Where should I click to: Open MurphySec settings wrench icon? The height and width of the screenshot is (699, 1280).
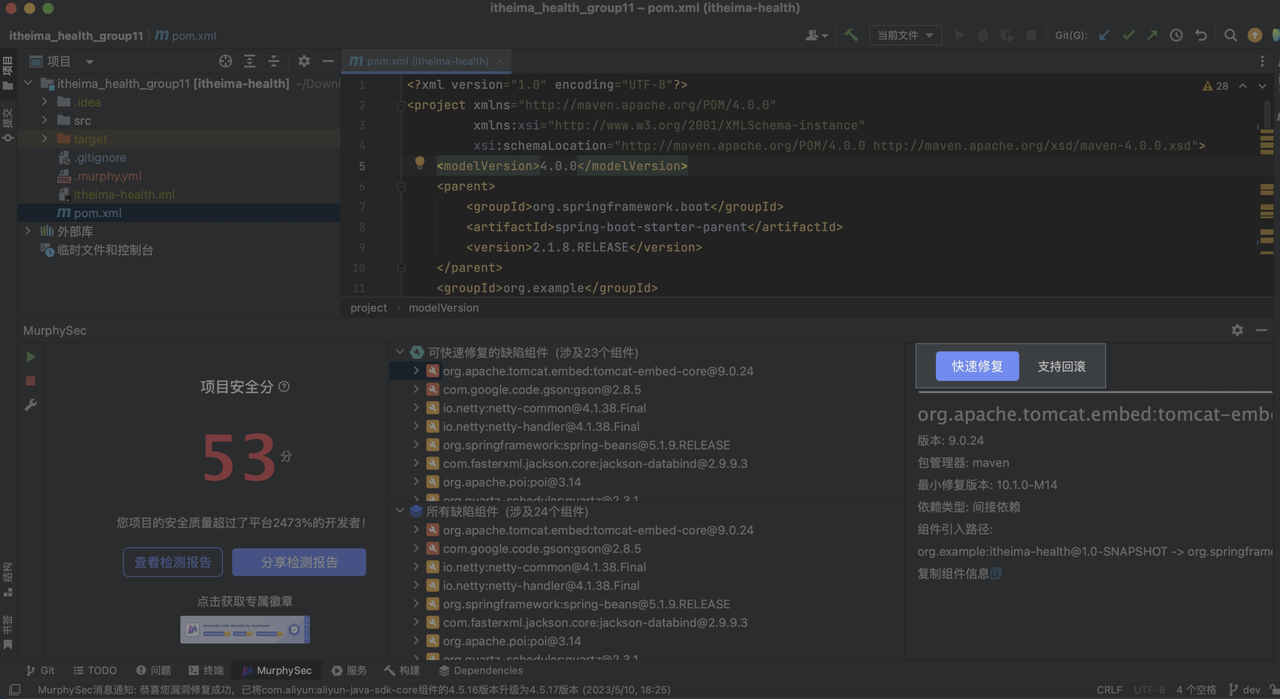coord(31,405)
